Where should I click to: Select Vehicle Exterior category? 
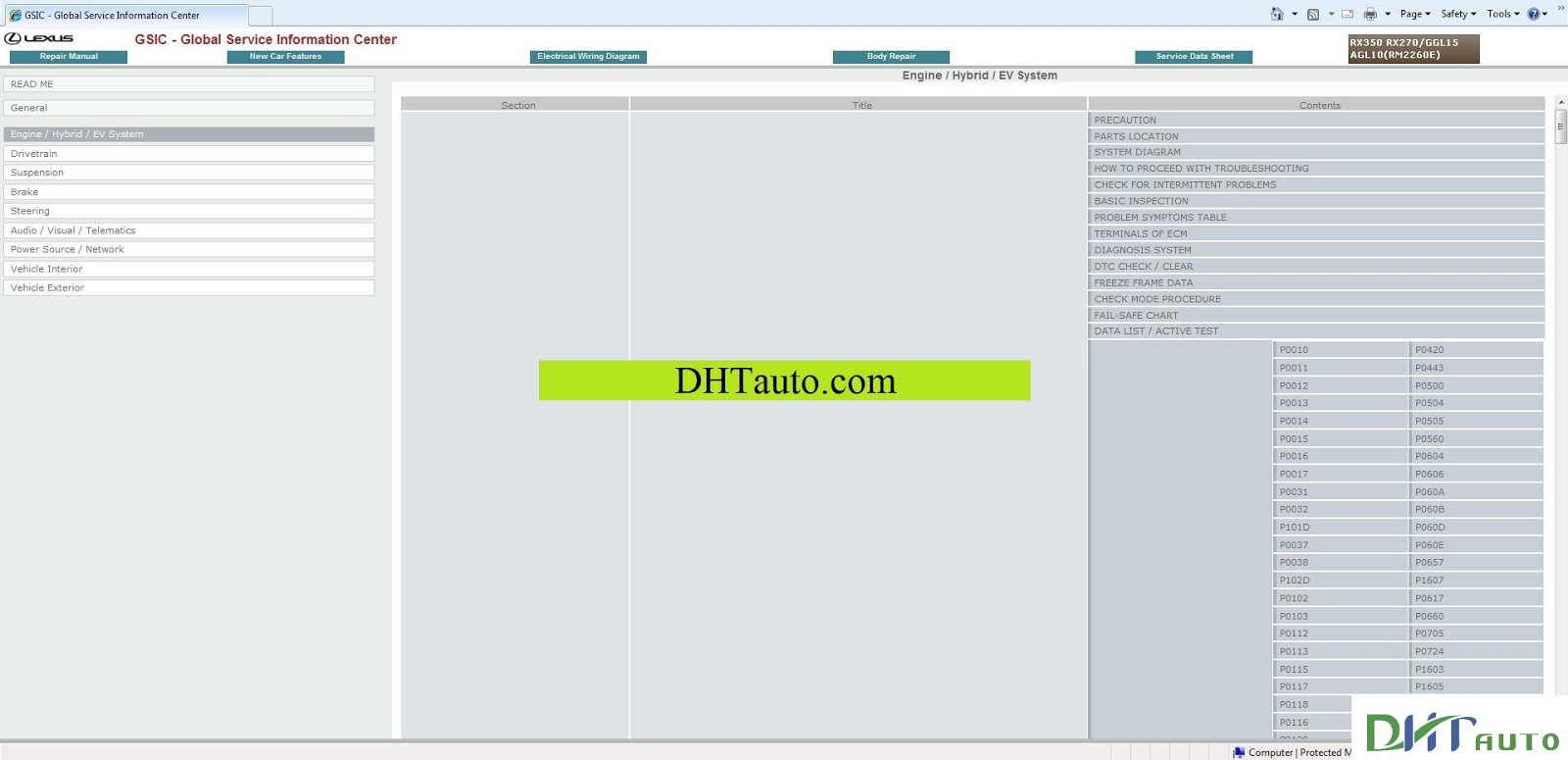(x=189, y=287)
